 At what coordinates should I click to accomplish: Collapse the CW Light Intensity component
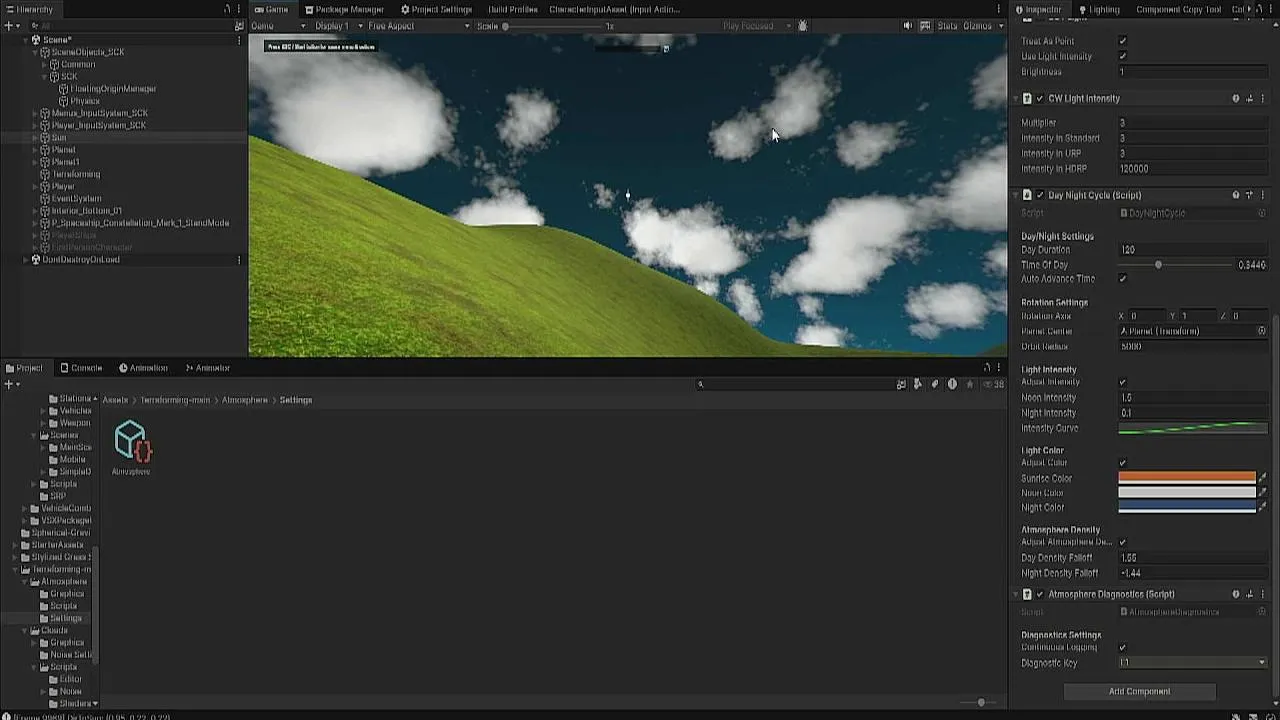click(1016, 99)
